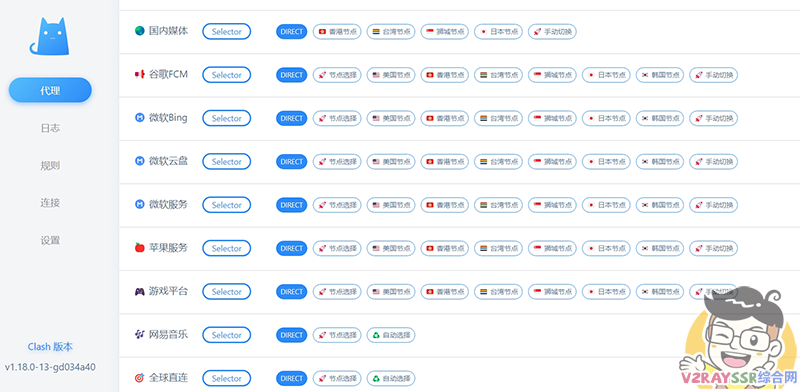Open the 日志 logs tab

click(x=50, y=128)
